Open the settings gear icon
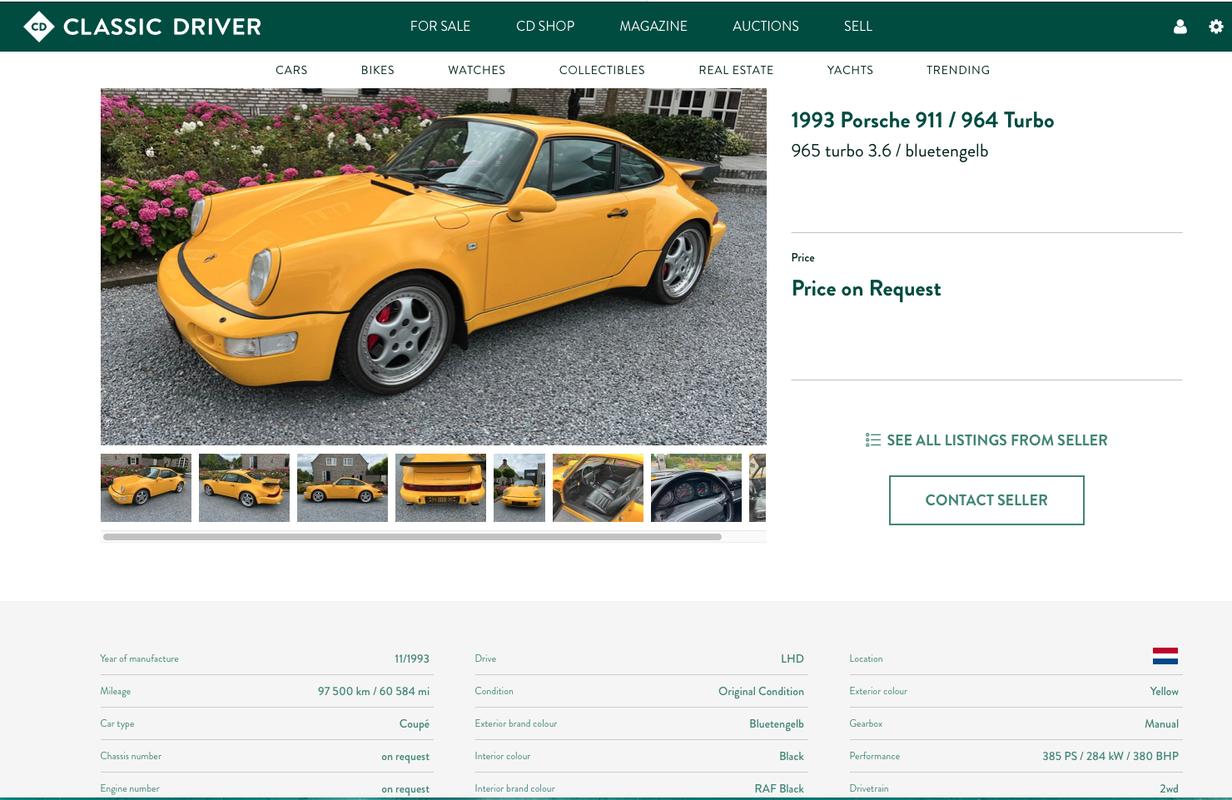The height and width of the screenshot is (800, 1232). click(x=1216, y=27)
